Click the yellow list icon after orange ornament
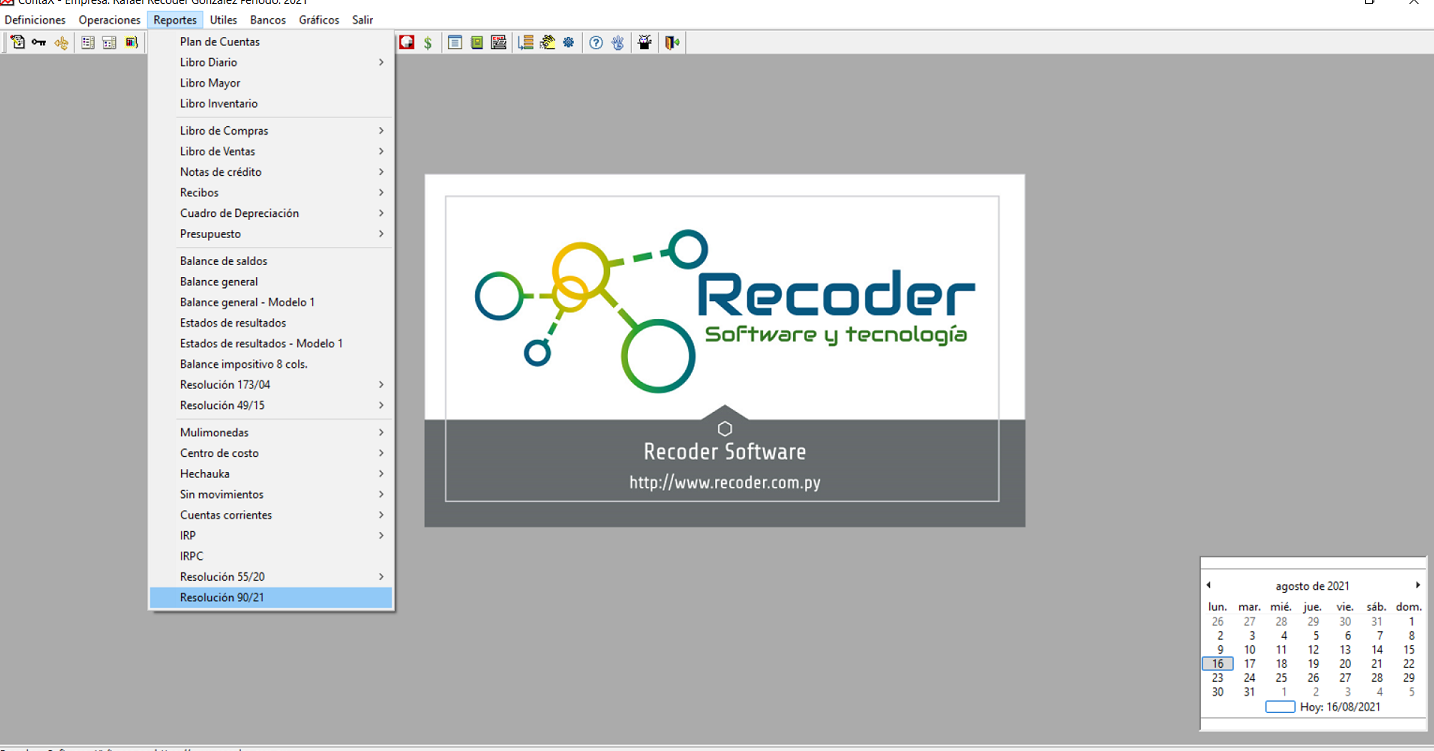 [88, 42]
